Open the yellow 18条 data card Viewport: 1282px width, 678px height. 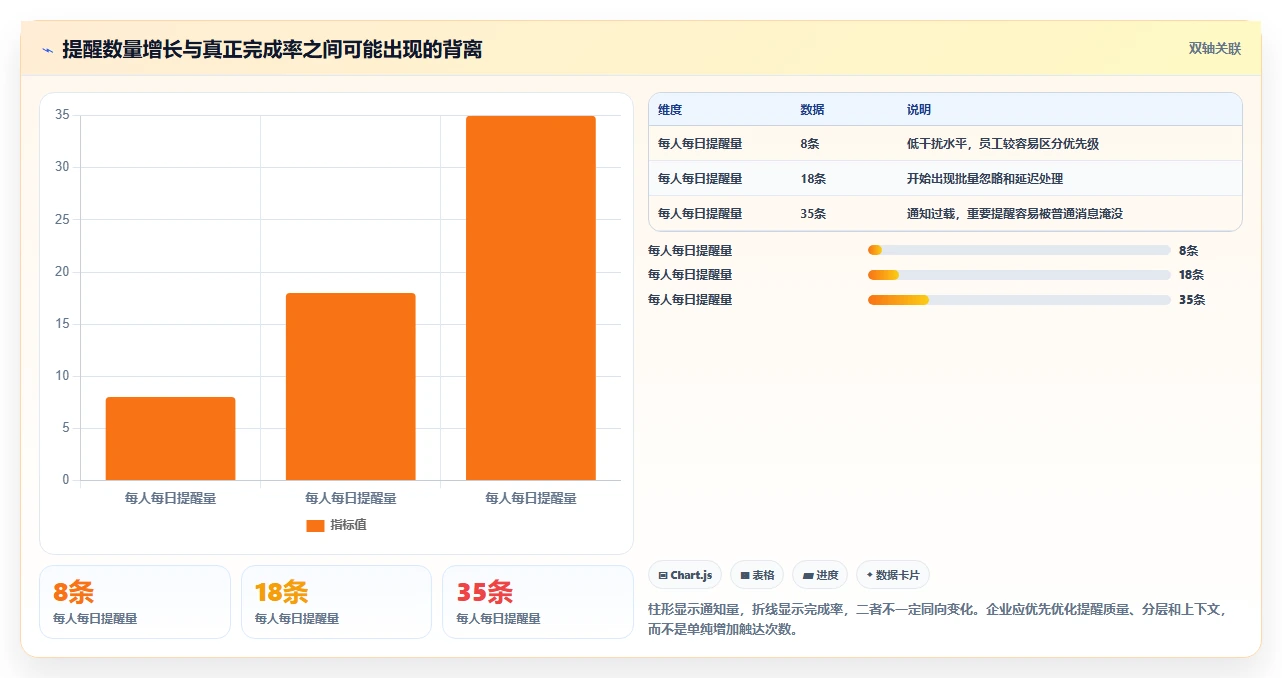(336, 602)
